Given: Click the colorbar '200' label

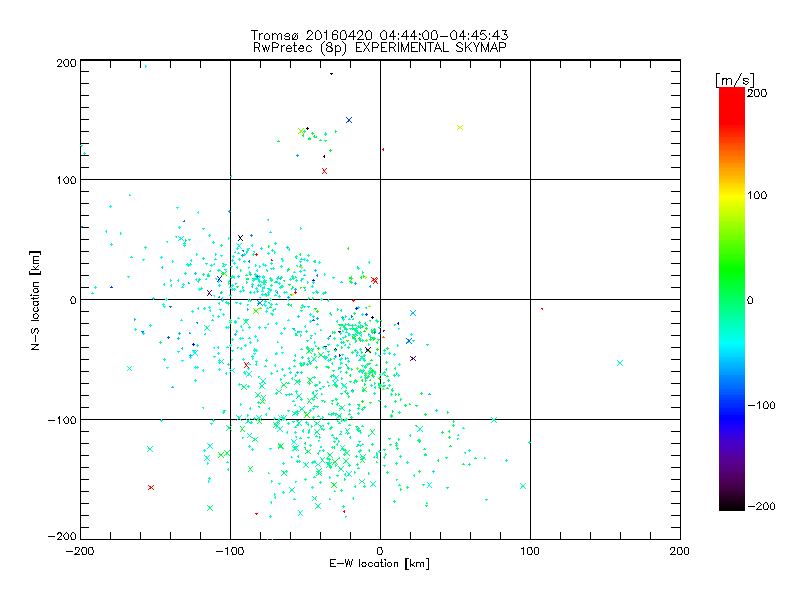Looking at the screenshot, I should 757,93.
